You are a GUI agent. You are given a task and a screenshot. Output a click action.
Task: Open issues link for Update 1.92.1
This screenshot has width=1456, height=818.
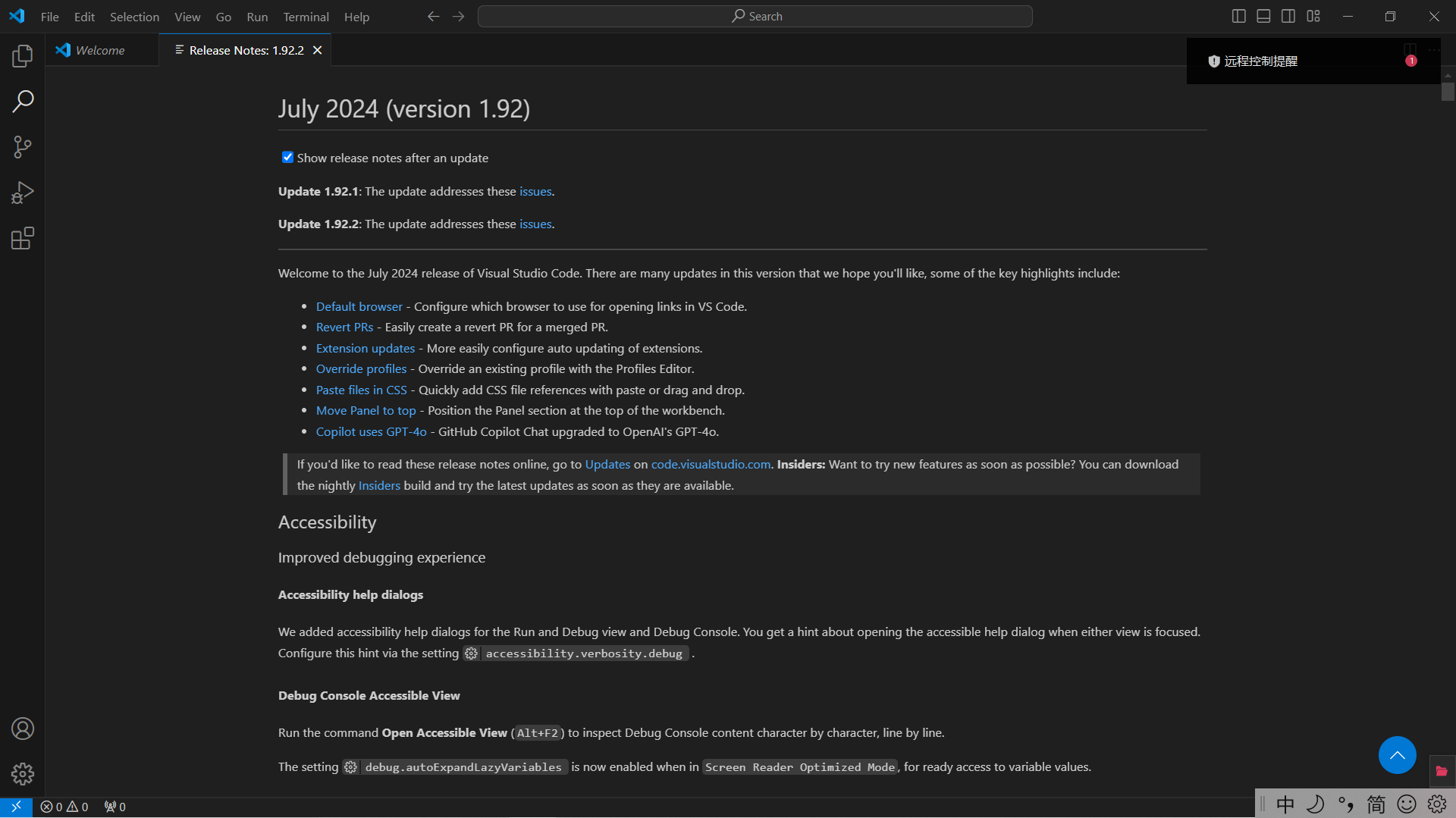coord(535,191)
